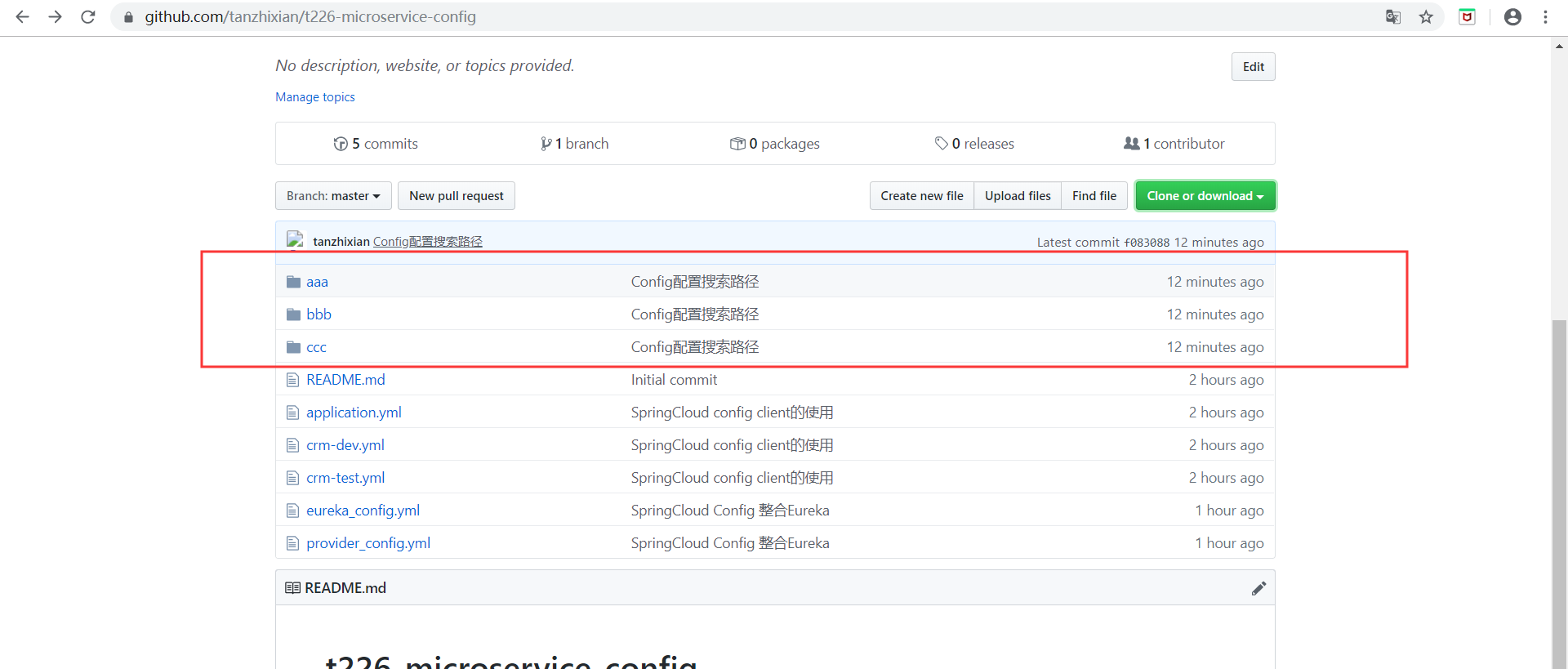Open the browser three-dot menu
Image resolution: width=1568 pixels, height=669 pixels.
coord(1545,16)
